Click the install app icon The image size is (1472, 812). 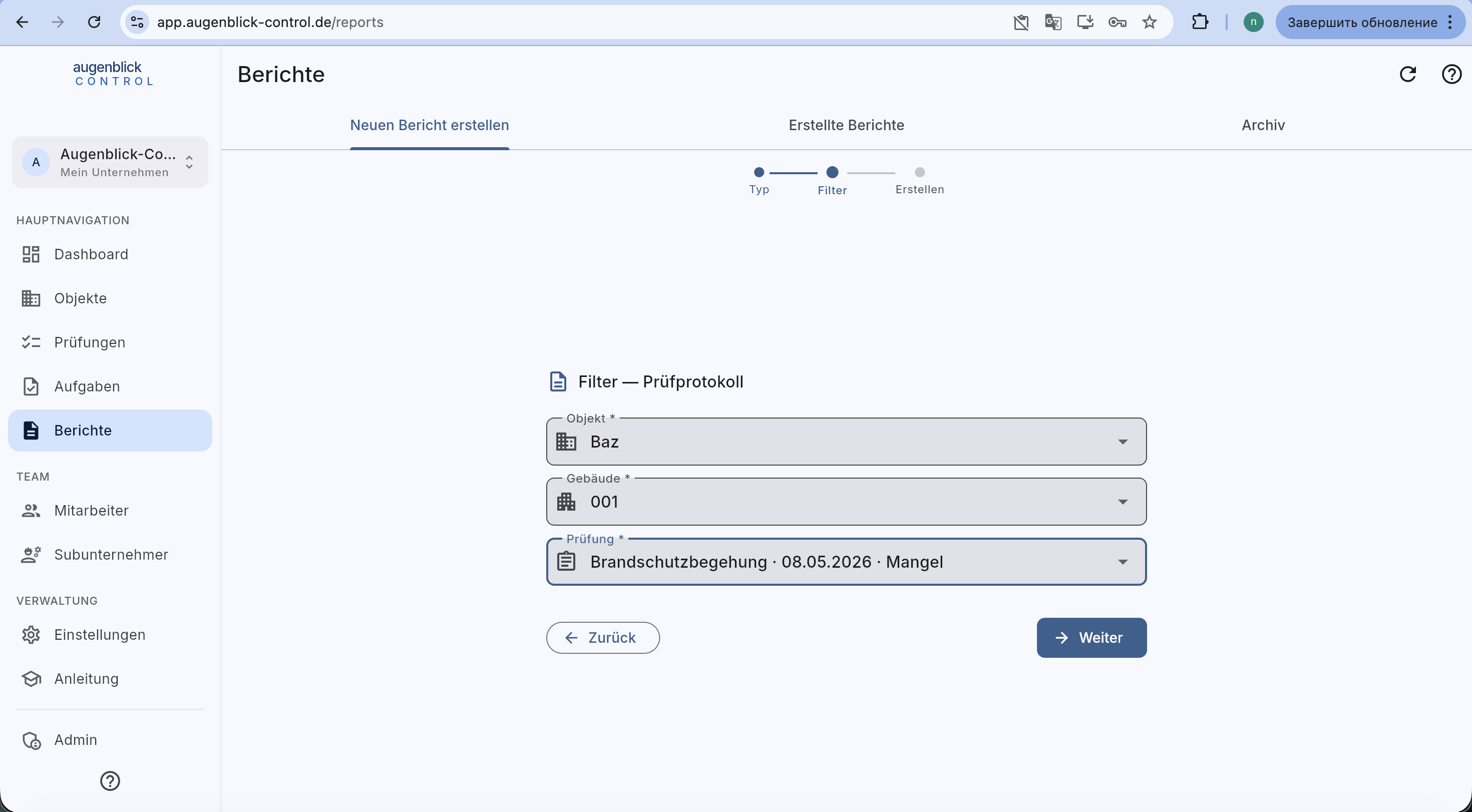point(1085,23)
